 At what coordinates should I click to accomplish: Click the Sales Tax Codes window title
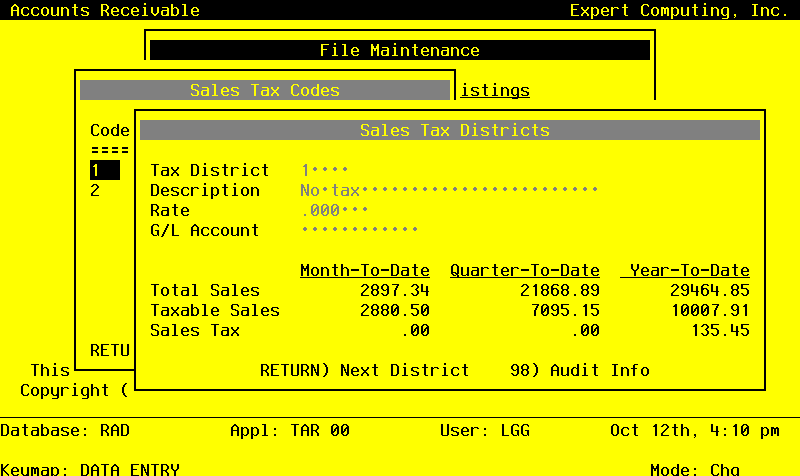265,90
